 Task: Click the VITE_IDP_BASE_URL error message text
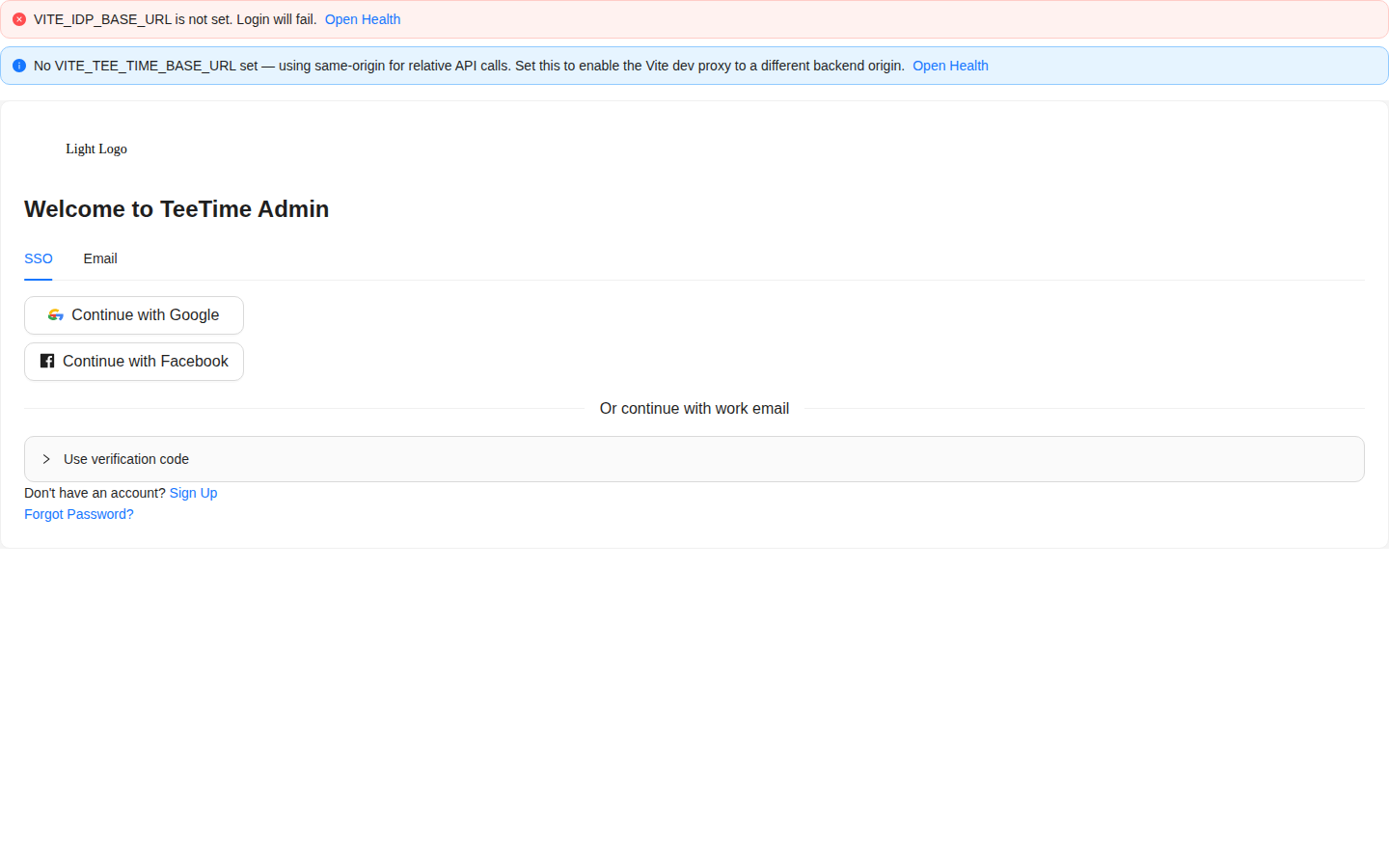coord(175,19)
